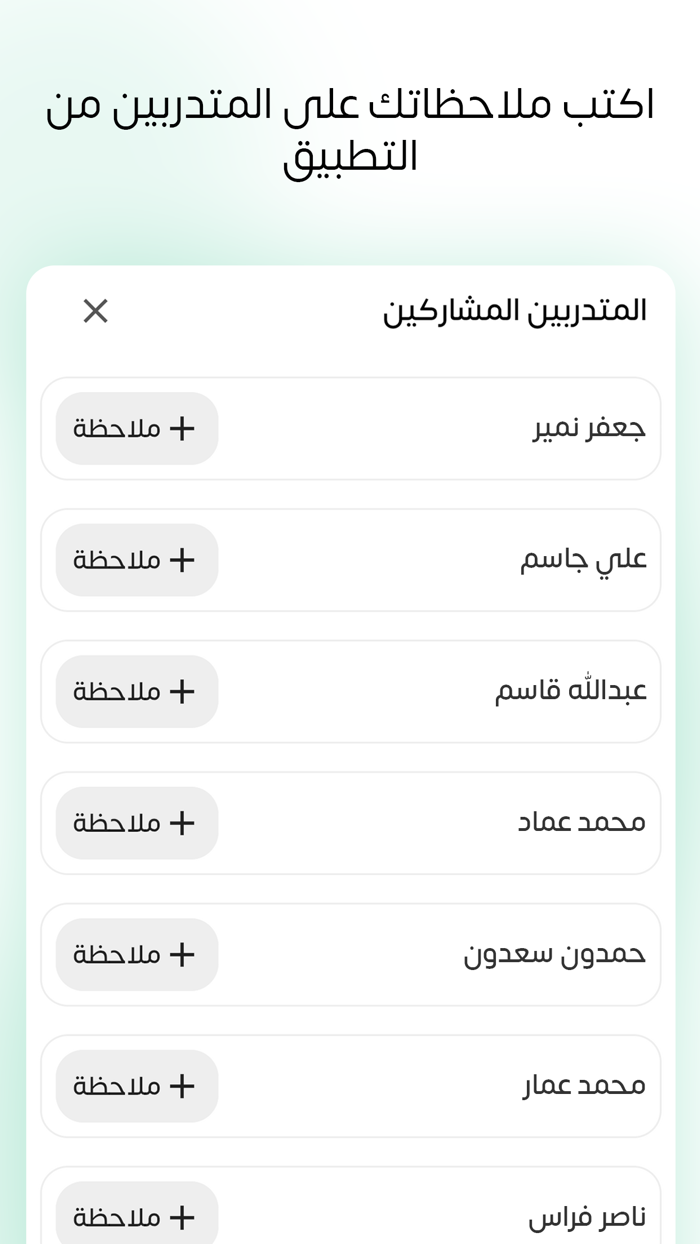Click the plus icon next to محمد عمار
This screenshot has width=700, height=1244.
coord(181,1086)
